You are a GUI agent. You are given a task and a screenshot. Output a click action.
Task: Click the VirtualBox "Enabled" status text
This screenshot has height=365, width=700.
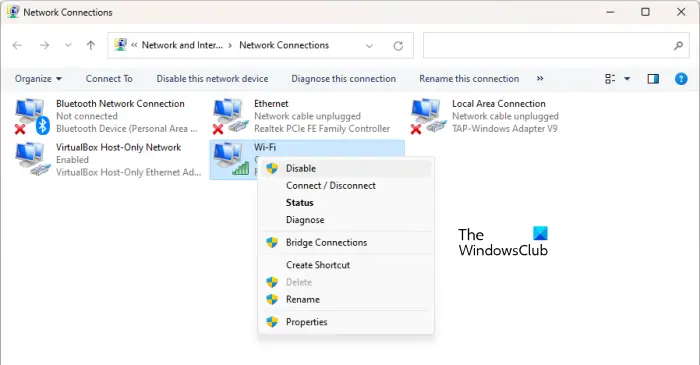click(x=72, y=160)
